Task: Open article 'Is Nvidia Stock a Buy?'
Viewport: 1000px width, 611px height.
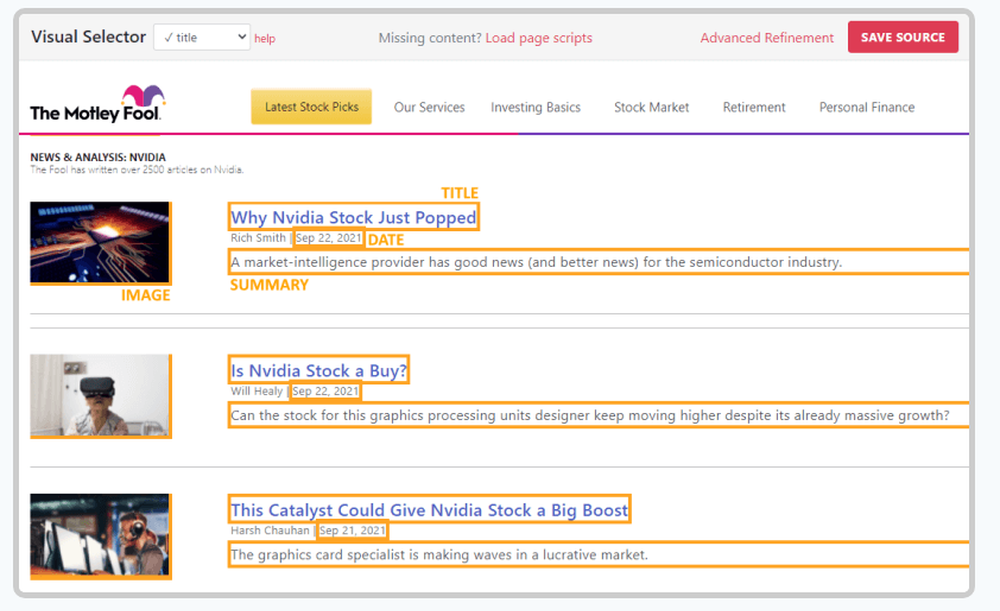Action: tap(319, 371)
